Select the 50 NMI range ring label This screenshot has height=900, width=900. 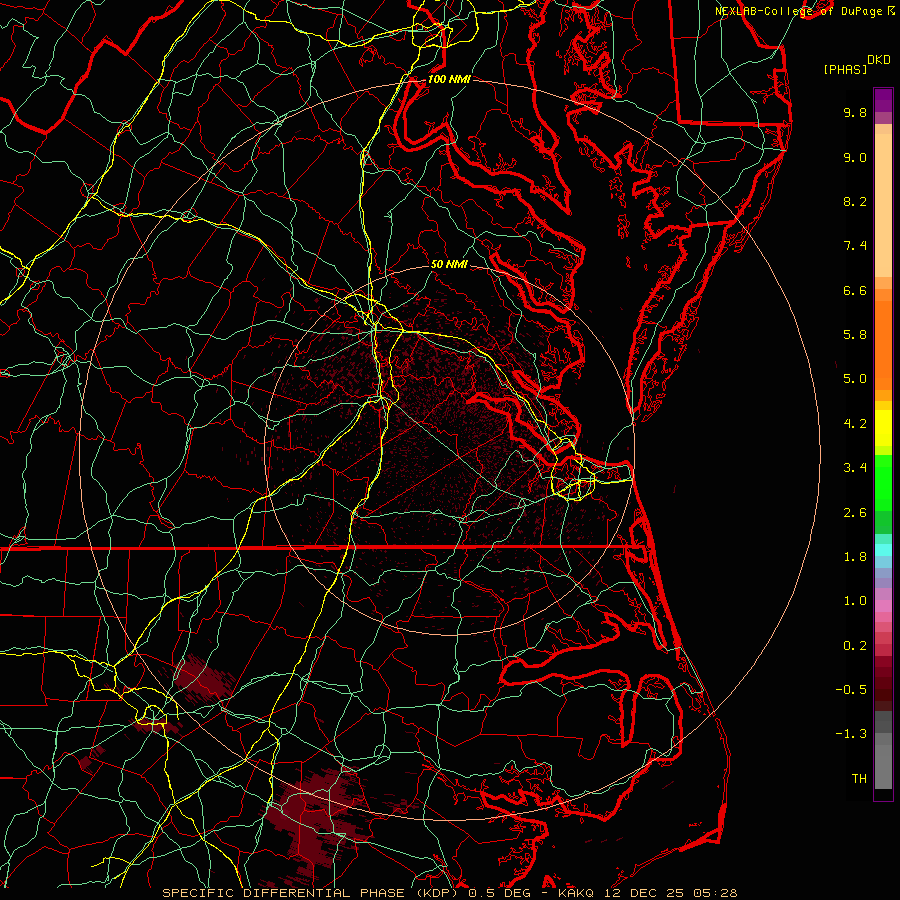(449, 264)
